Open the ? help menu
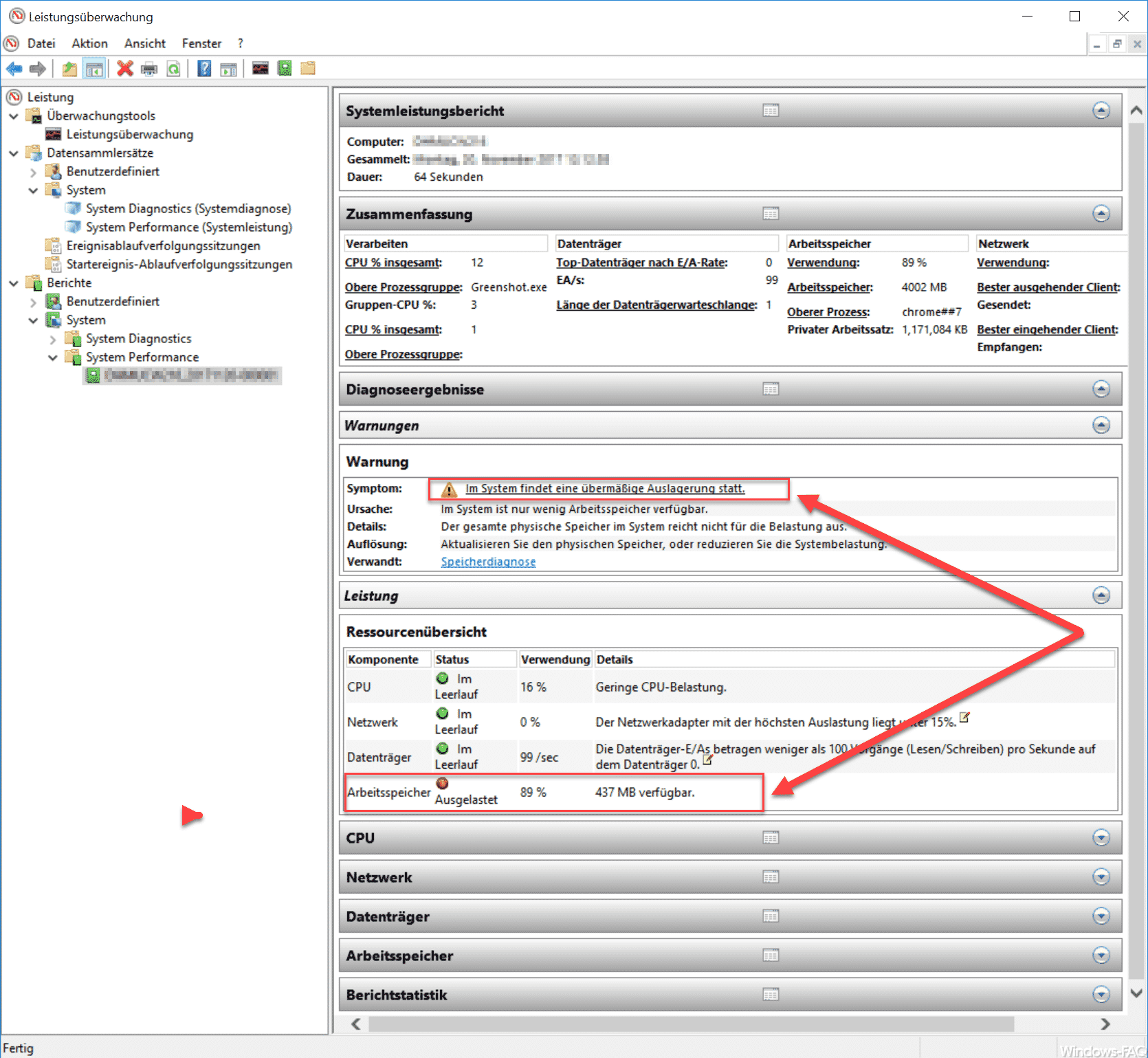The height and width of the screenshot is (1058, 1148). point(240,43)
